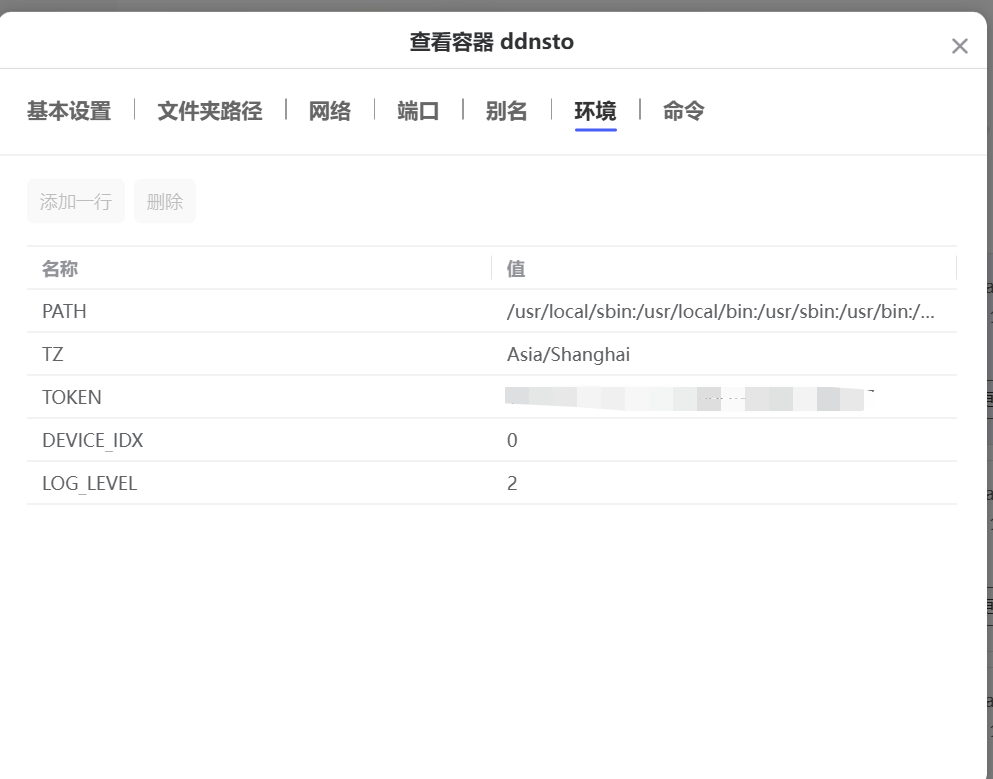Click the LOG_LEVEL value 2
This screenshot has height=779, width=993.
512,483
